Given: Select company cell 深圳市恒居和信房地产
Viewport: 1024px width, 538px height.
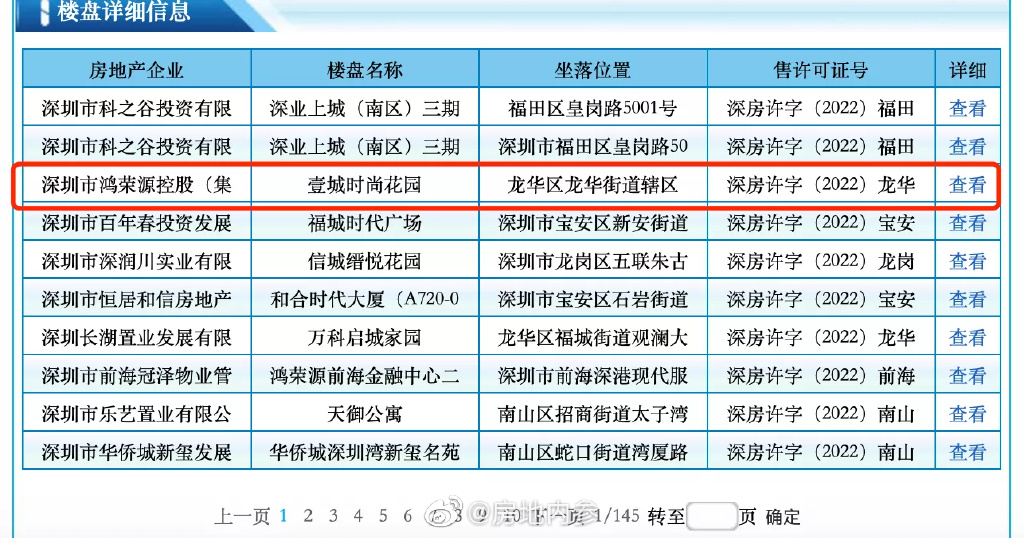Looking at the screenshot, I should point(136,300).
